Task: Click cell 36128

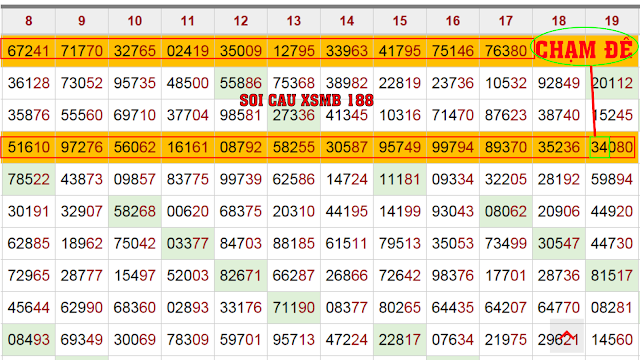Action: [29, 83]
